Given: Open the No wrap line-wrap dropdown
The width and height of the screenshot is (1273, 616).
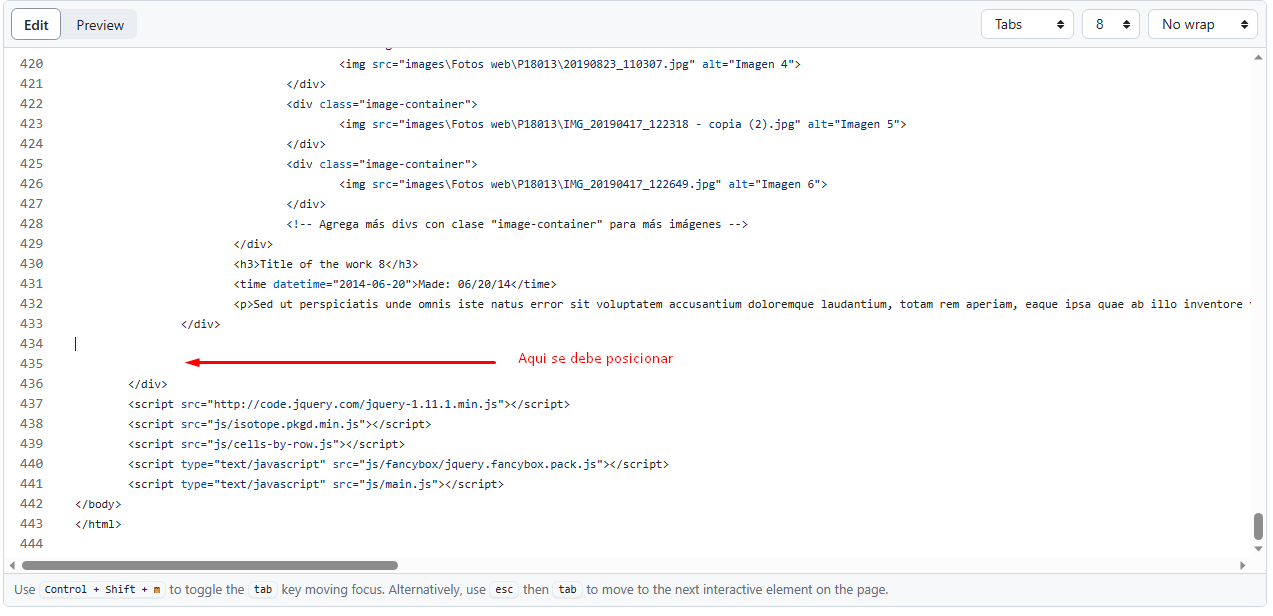Looking at the screenshot, I should tap(1202, 23).
